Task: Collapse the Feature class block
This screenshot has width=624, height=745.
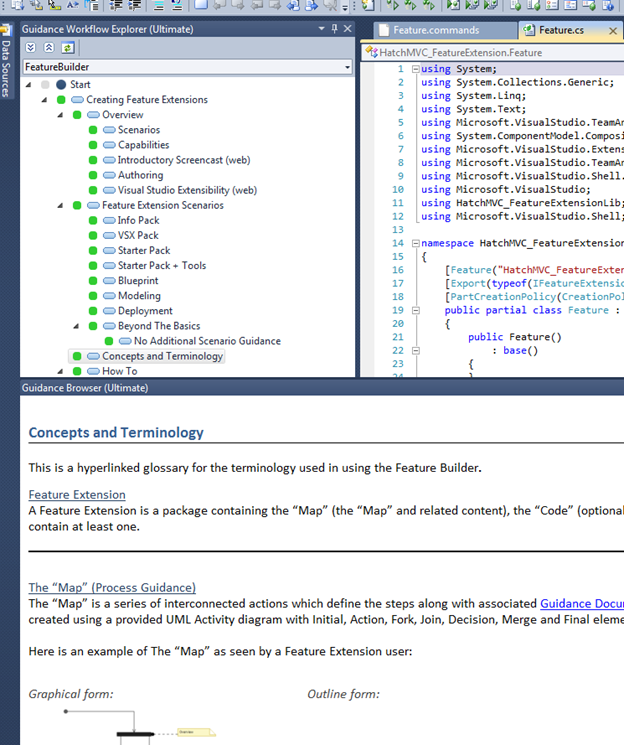Action: 416,310
